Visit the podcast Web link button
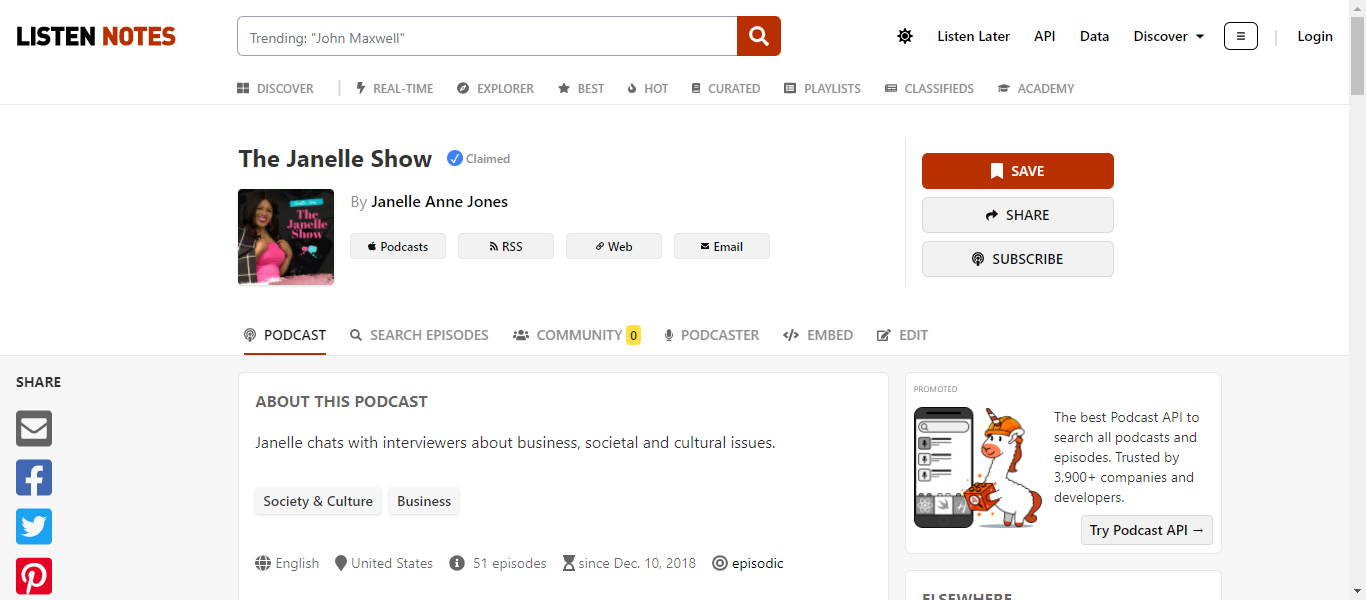The height and width of the screenshot is (600, 1366). click(x=614, y=246)
